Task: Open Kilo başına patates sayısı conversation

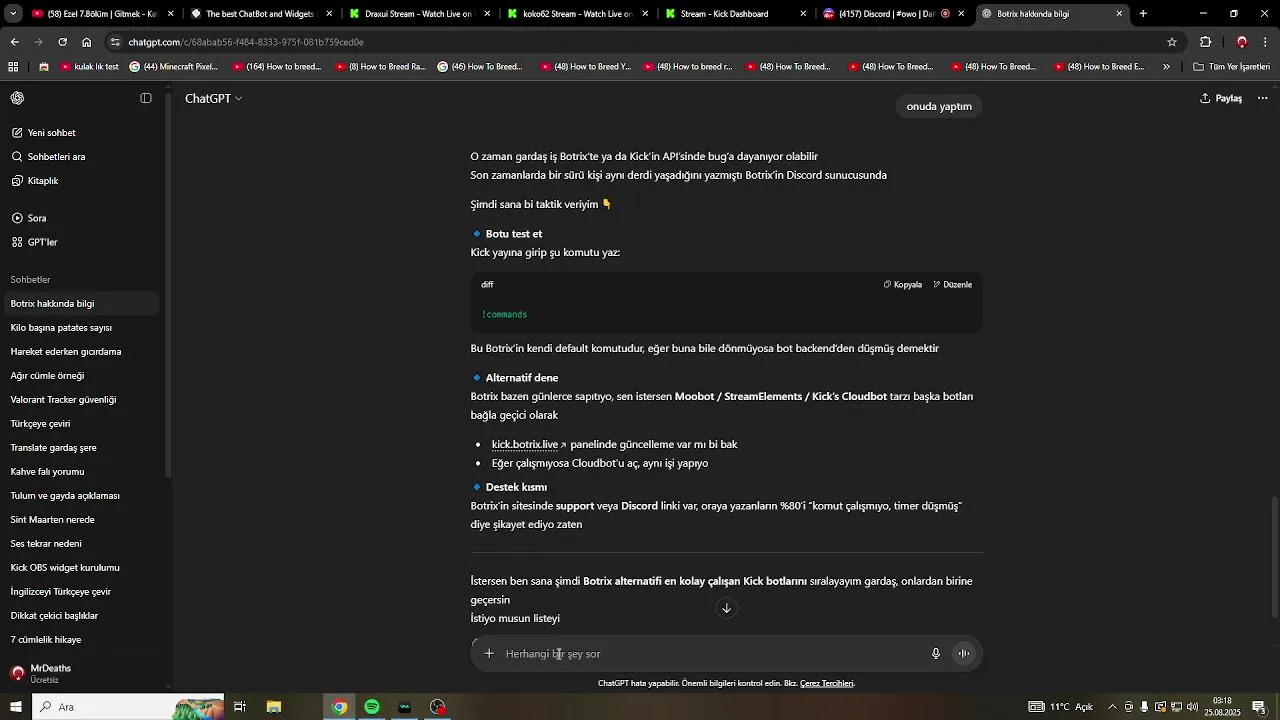Action: coord(80,328)
